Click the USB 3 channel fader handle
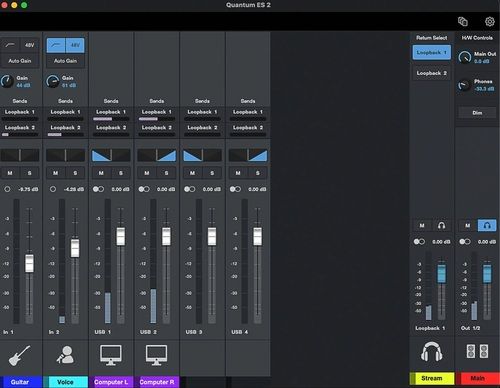Viewport: 500px width, 388px height. point(212,236)
